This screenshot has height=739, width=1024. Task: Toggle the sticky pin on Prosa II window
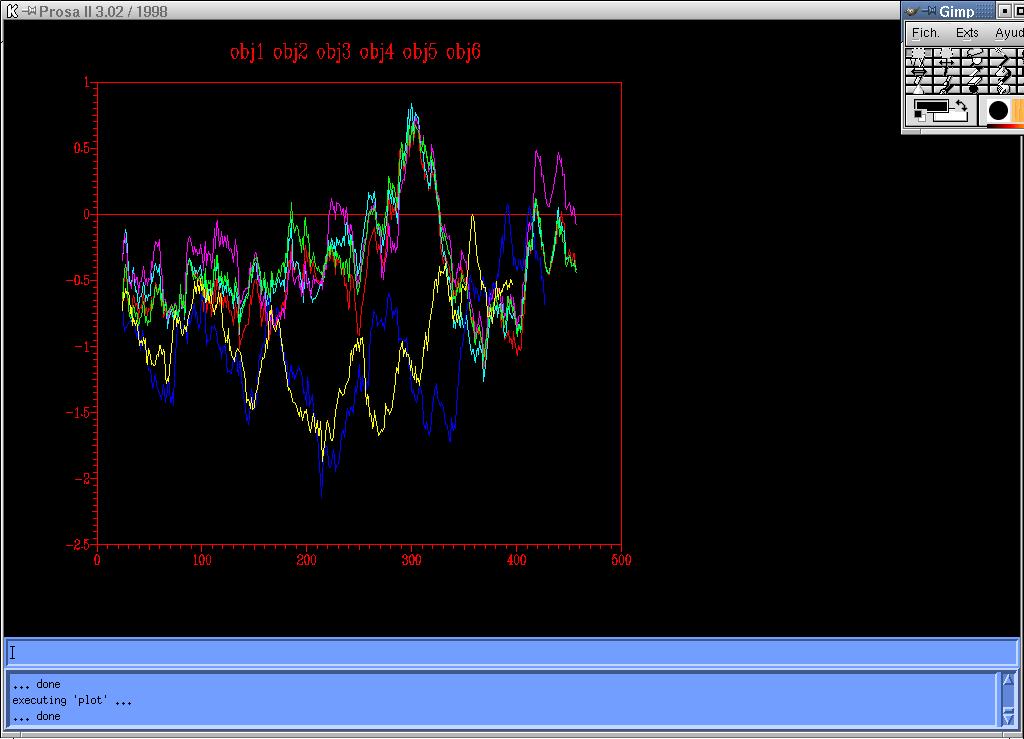[x=29, y=11]
